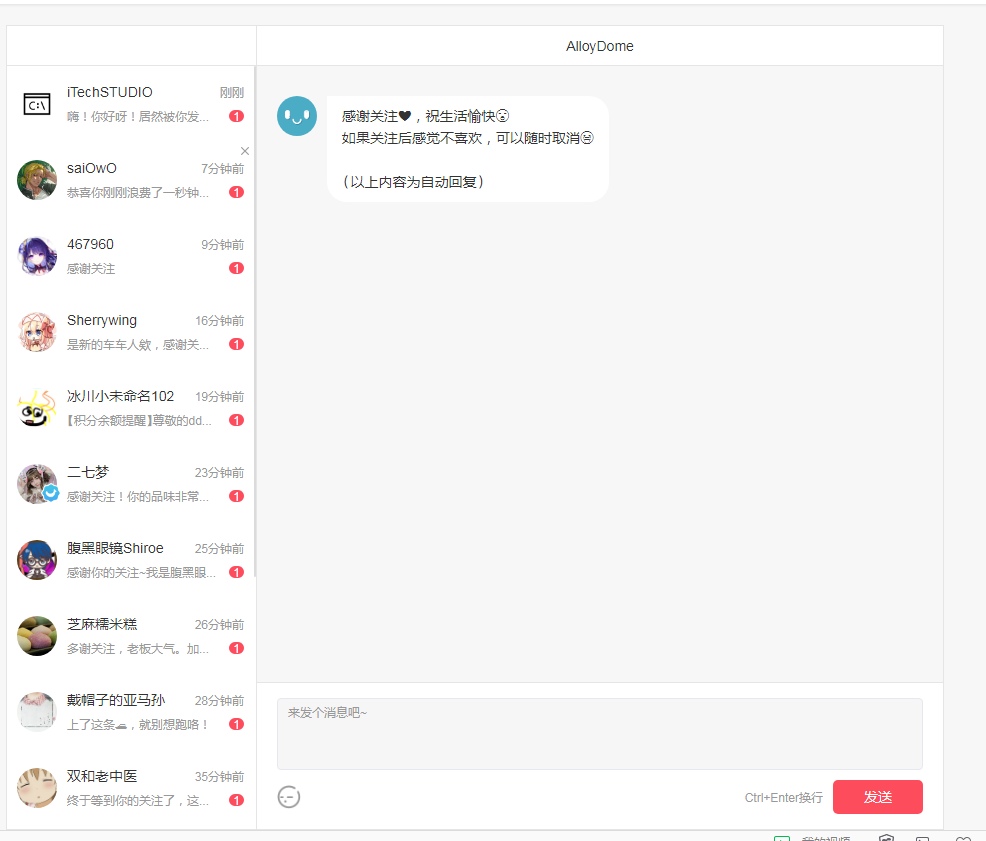Click the conversation list scrollbar
Viewport: 986px width, 841px height.
tap(255, 320)
